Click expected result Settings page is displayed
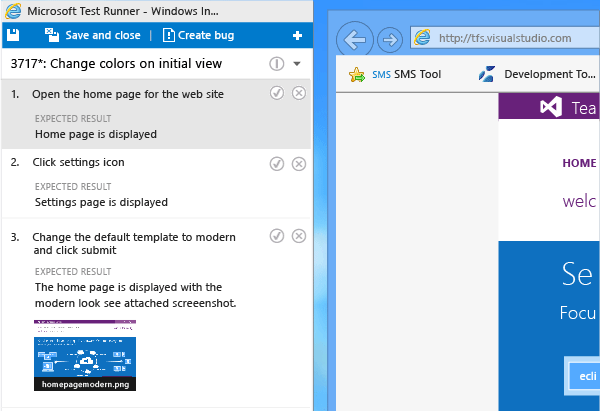The image size is (600, 411). coord(101,202)
